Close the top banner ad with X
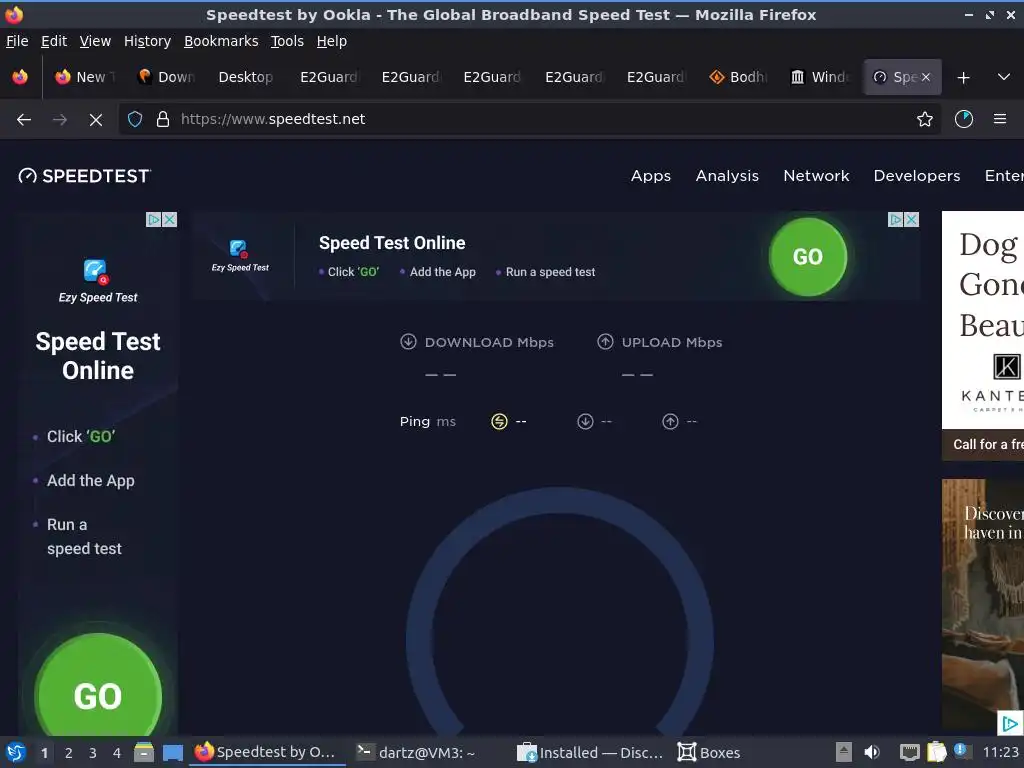Image resolution: width=1024 pixels, height=768 pixels. click(912, 219)
